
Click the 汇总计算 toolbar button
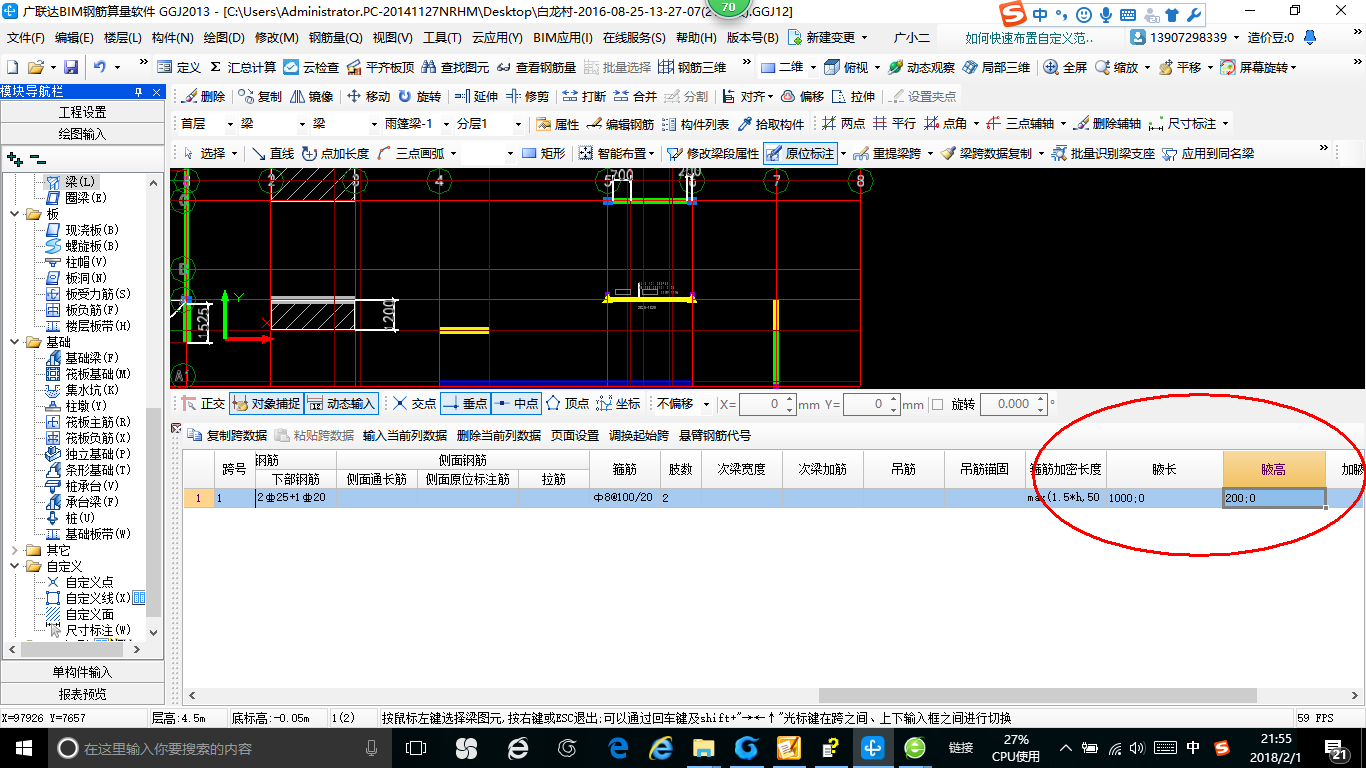coord(241,67)
